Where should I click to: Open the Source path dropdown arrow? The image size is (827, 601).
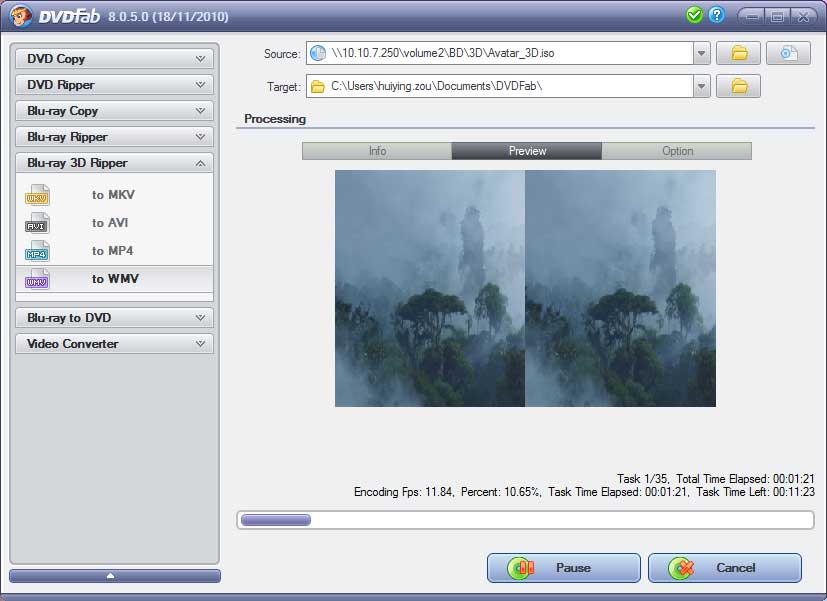point(701,53)
